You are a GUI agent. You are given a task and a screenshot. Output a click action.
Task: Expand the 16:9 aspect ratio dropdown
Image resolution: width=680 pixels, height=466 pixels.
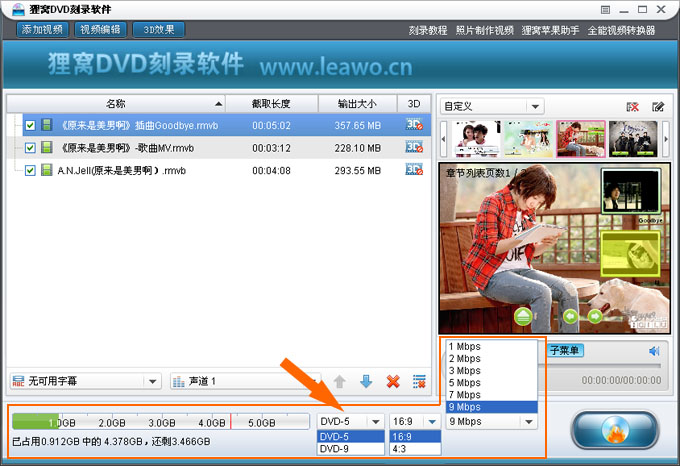(x=432, y=421)
